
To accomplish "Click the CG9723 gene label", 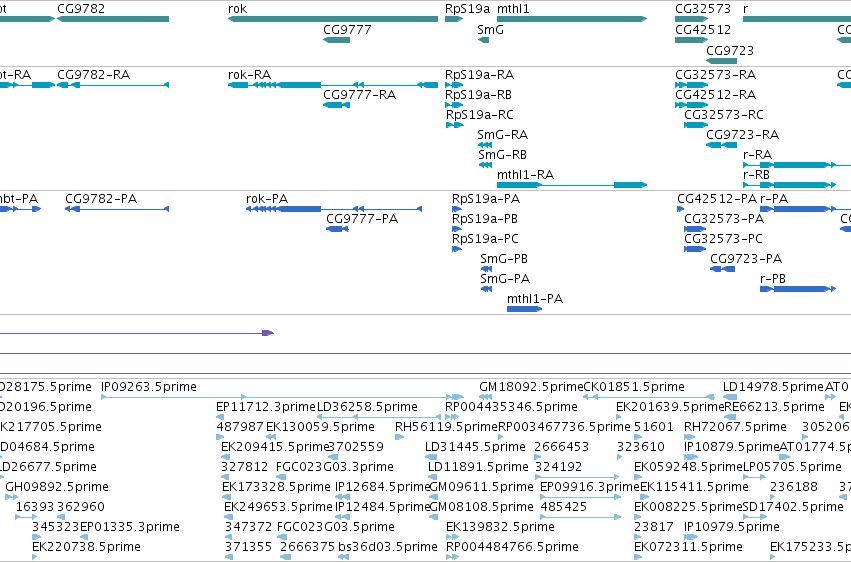I will pos(730,50).
